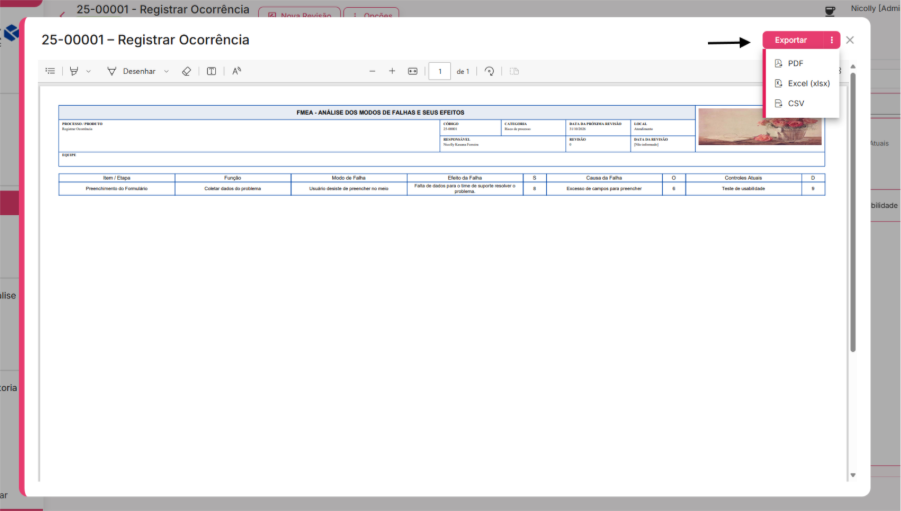901x511 pixels.
Task: Close the Registrar Ocorrência report dialog
Action: (850, 40)
